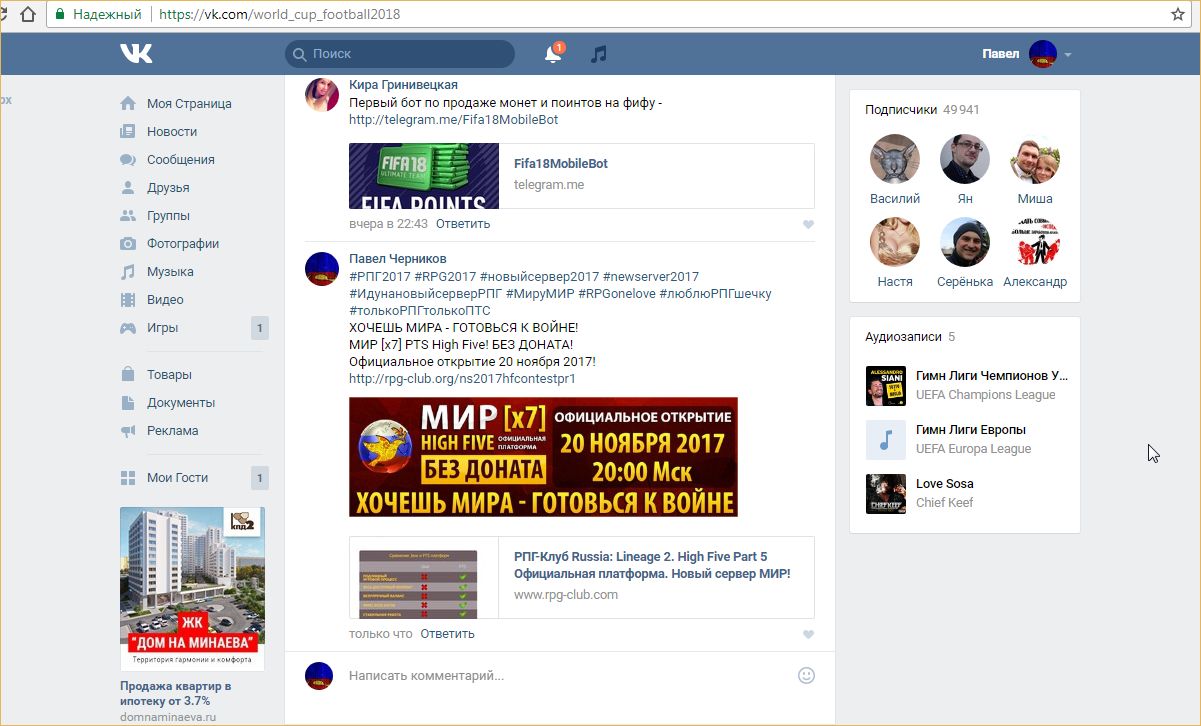Open Друзья in the sidebar
The height and width of the screenshot is (726, 1201).
[168, 188]
